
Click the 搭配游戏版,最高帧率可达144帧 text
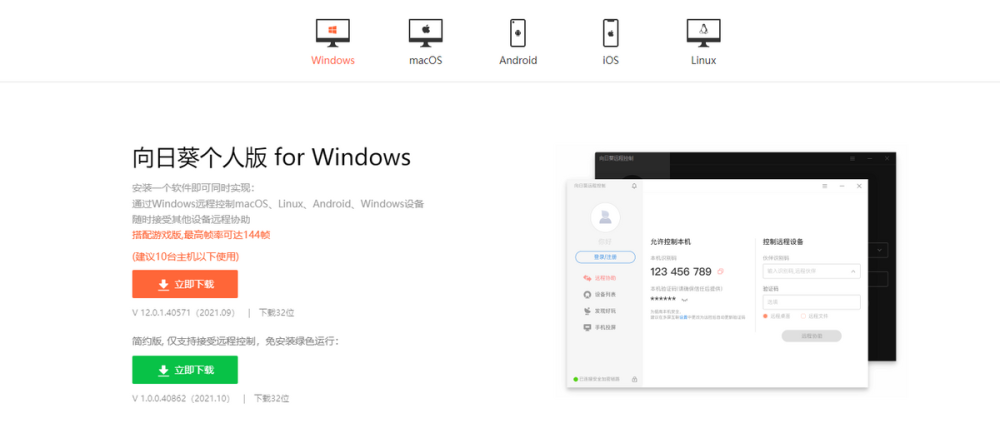pyautogui.click(x=202, y=235)
